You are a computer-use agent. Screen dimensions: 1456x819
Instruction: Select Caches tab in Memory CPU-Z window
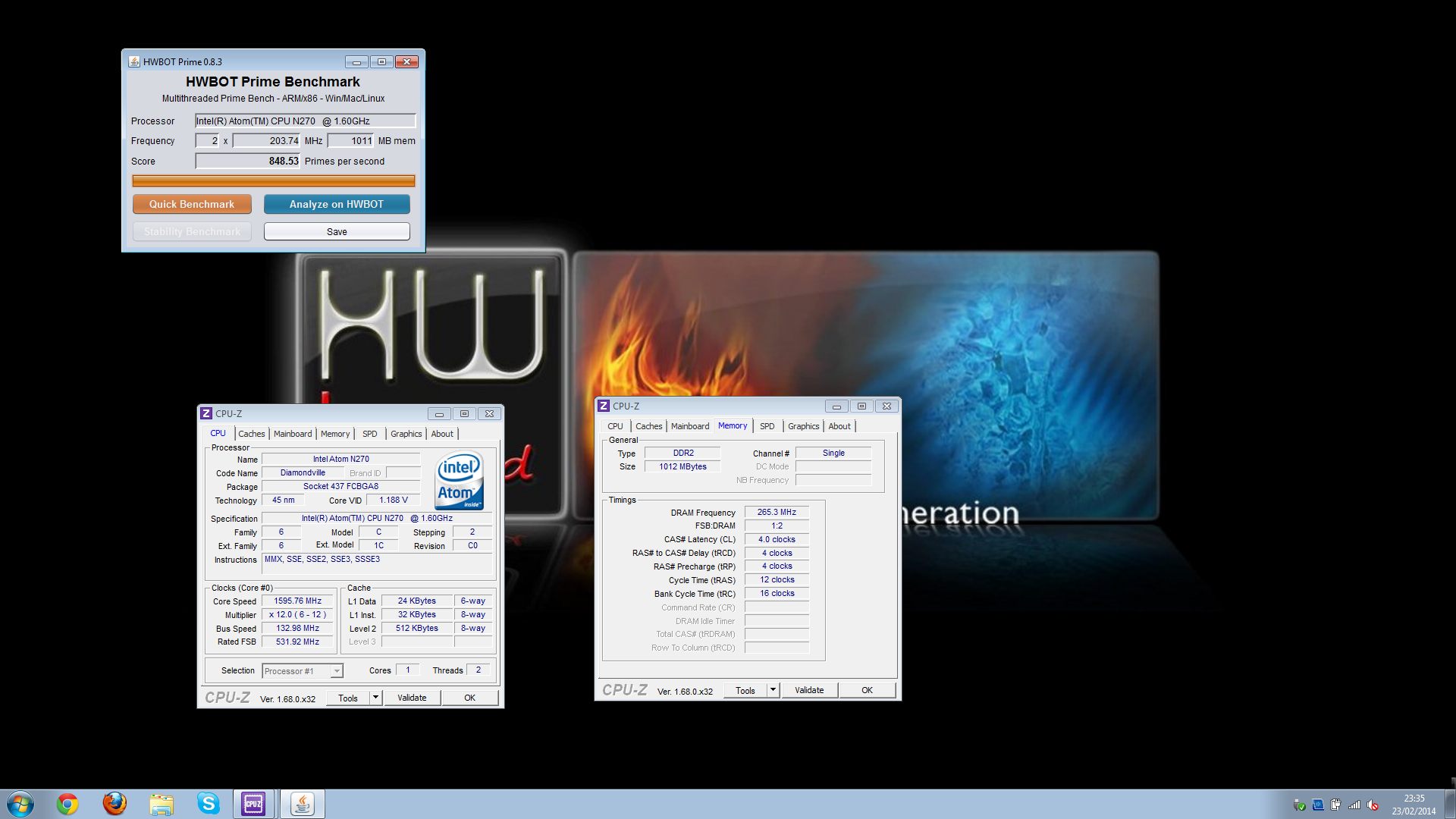click(649, 426)
